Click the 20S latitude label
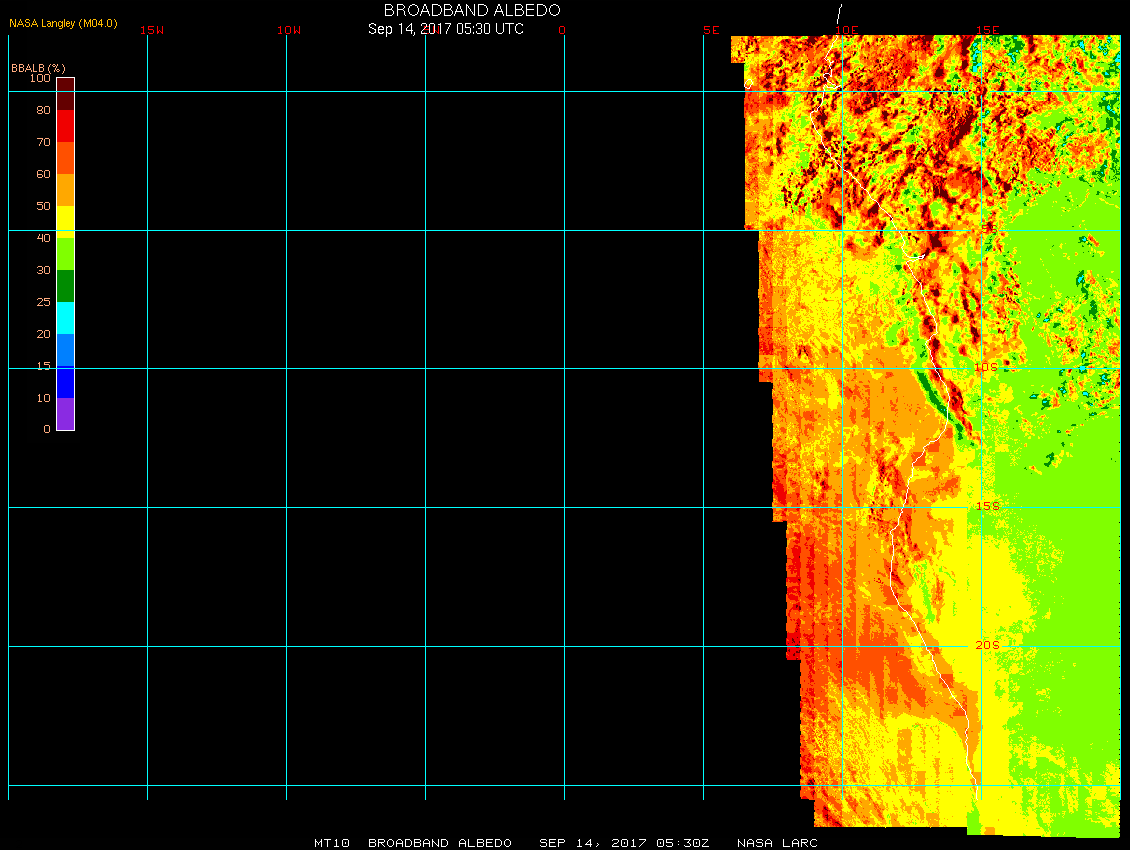Viewport: 1130px width, 850px height. [x=987, y=645]
